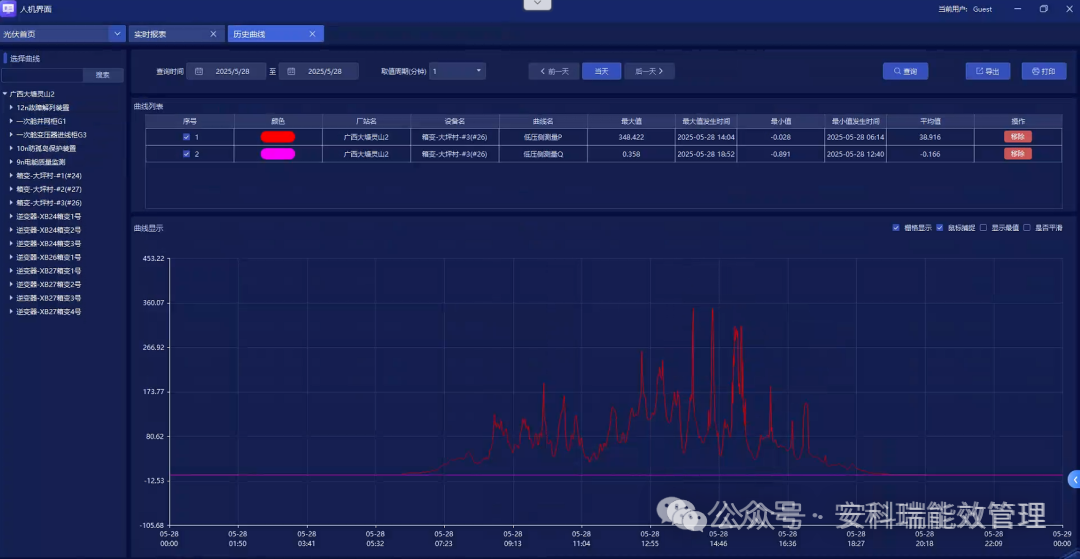
Task: Focus the curve search input field
Action: coord(42,75)
